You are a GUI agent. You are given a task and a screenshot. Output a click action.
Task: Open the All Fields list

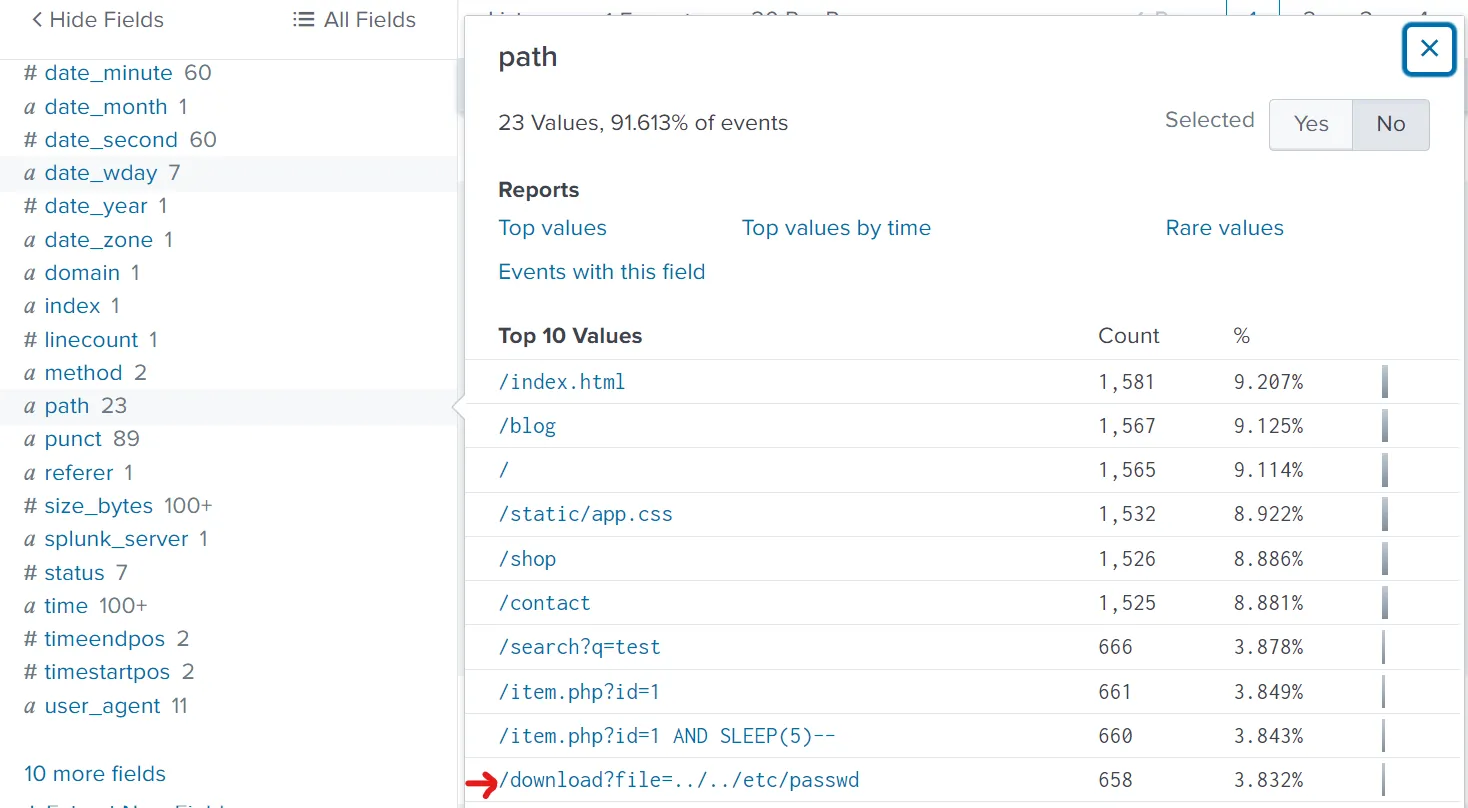(354, 20)
